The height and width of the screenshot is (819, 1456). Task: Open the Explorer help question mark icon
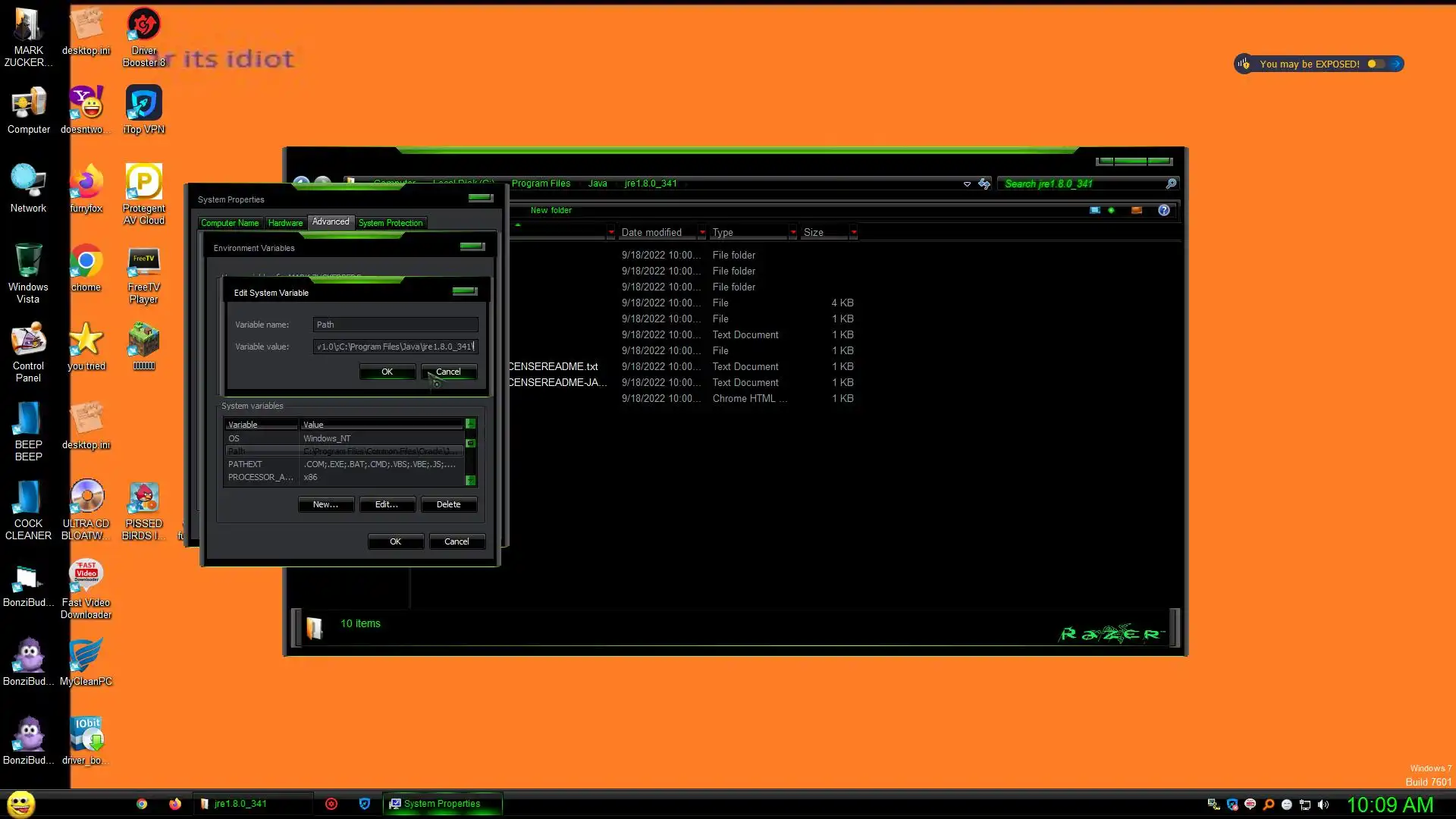coord(1164,210)
